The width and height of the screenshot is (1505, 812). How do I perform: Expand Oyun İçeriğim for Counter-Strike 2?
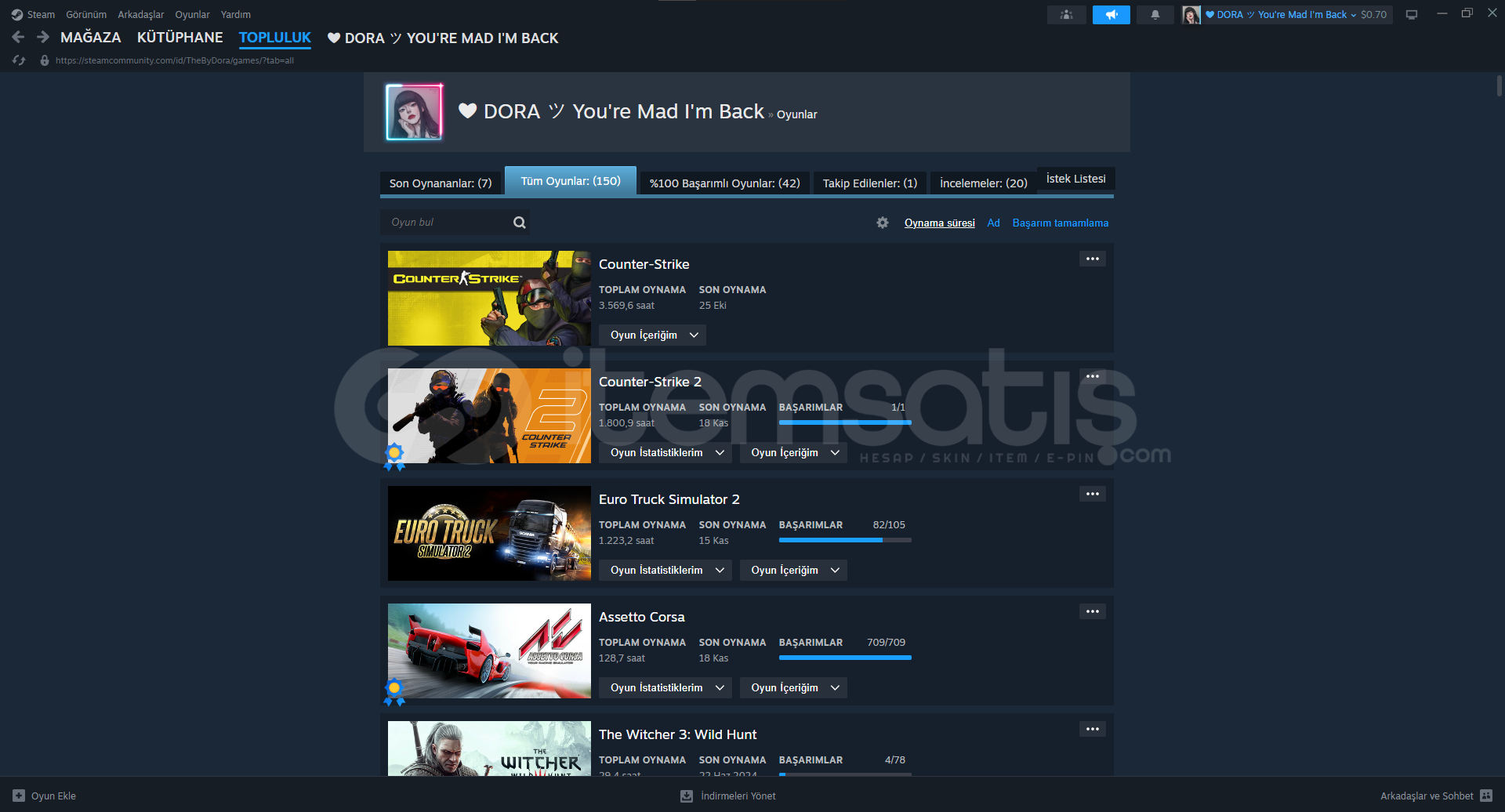pos(793,452)
